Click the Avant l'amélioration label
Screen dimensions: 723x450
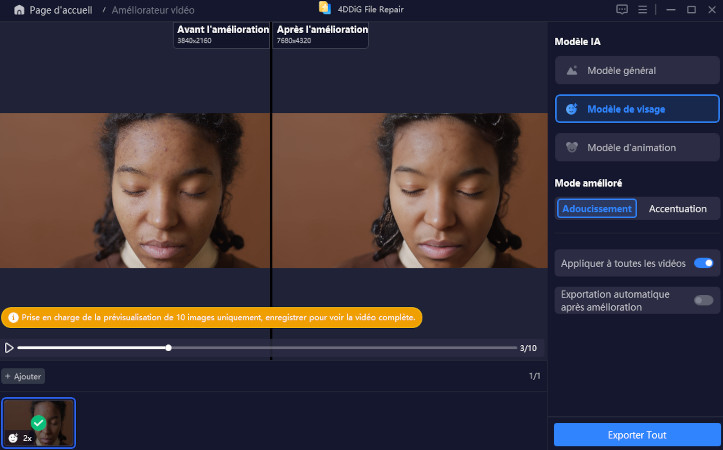(x=223, y=30)
